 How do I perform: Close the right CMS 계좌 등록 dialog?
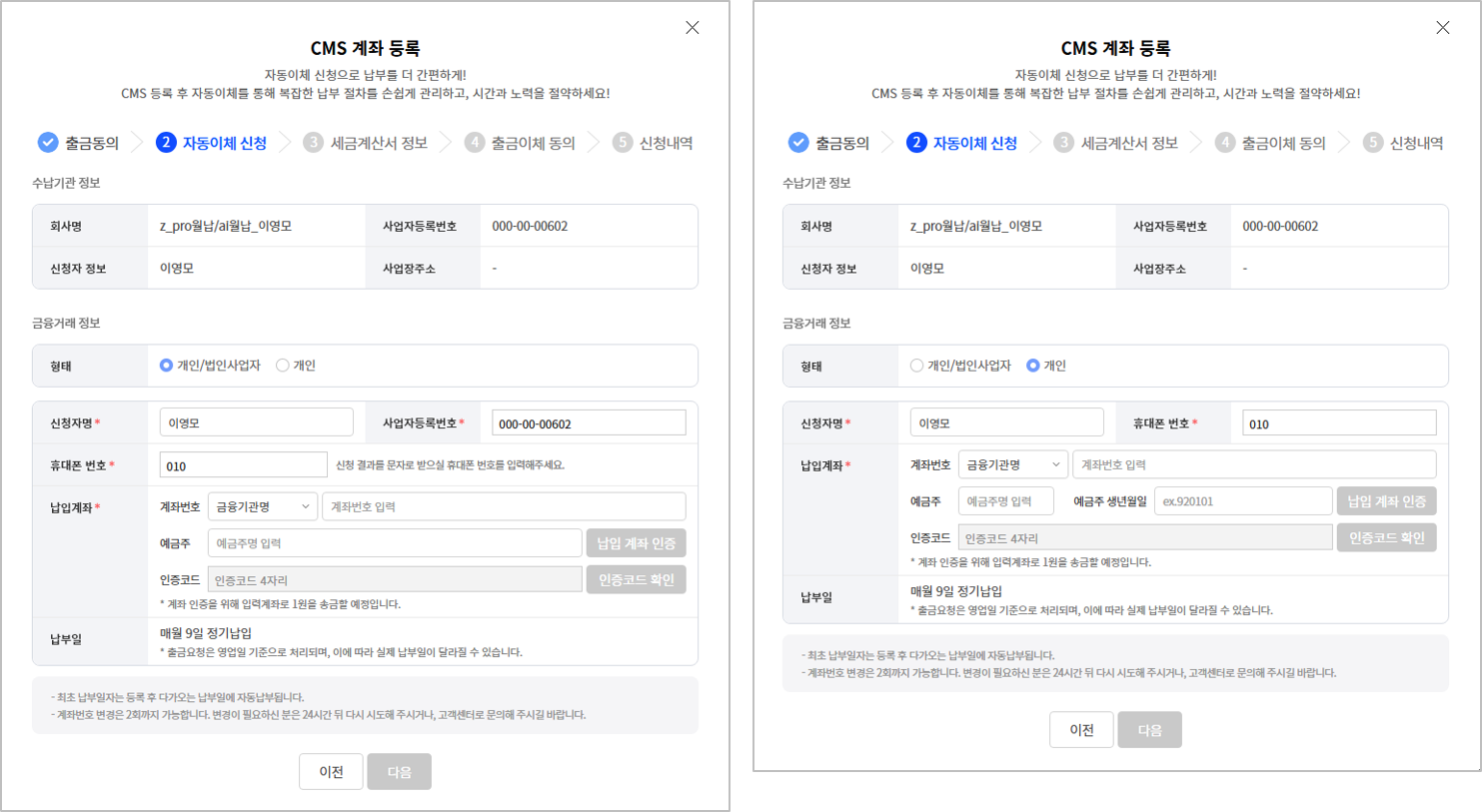1442,28
